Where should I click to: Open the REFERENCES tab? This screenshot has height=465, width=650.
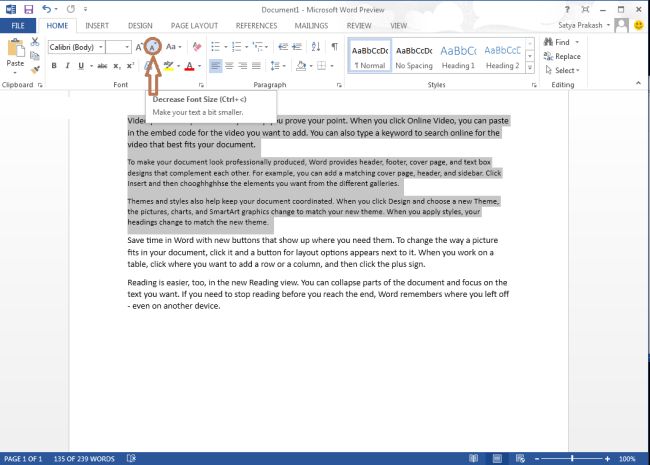[x=256, y=26]
